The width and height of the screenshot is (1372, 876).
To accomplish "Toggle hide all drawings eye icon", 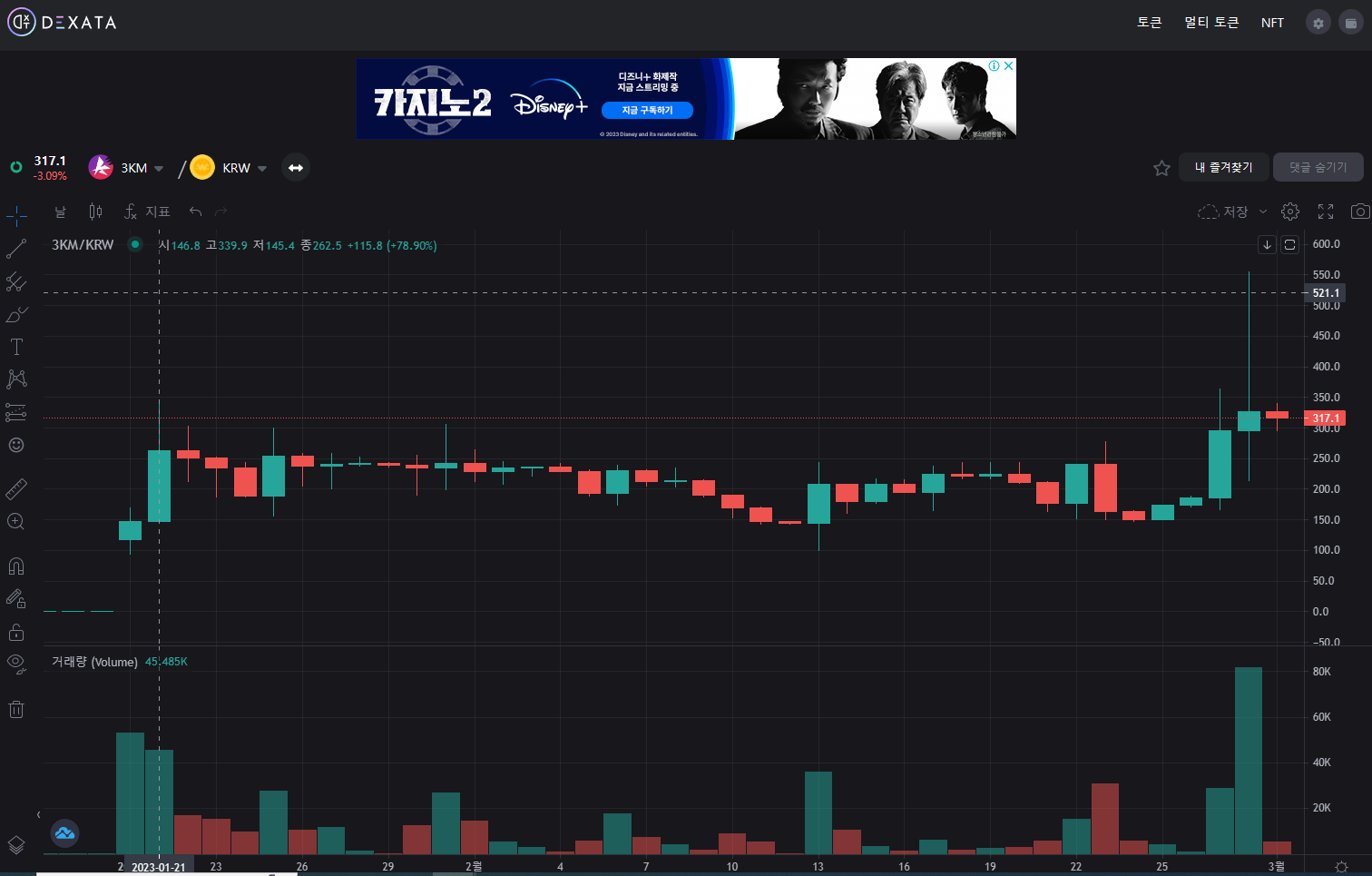I will 16,662.
